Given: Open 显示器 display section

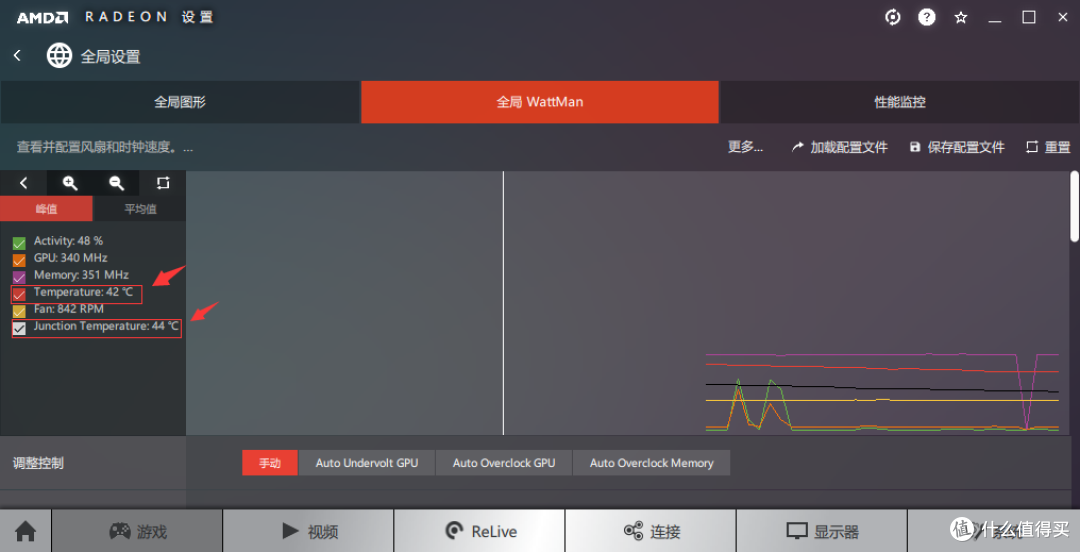Looking at the screenshot, I should (822, 531).
